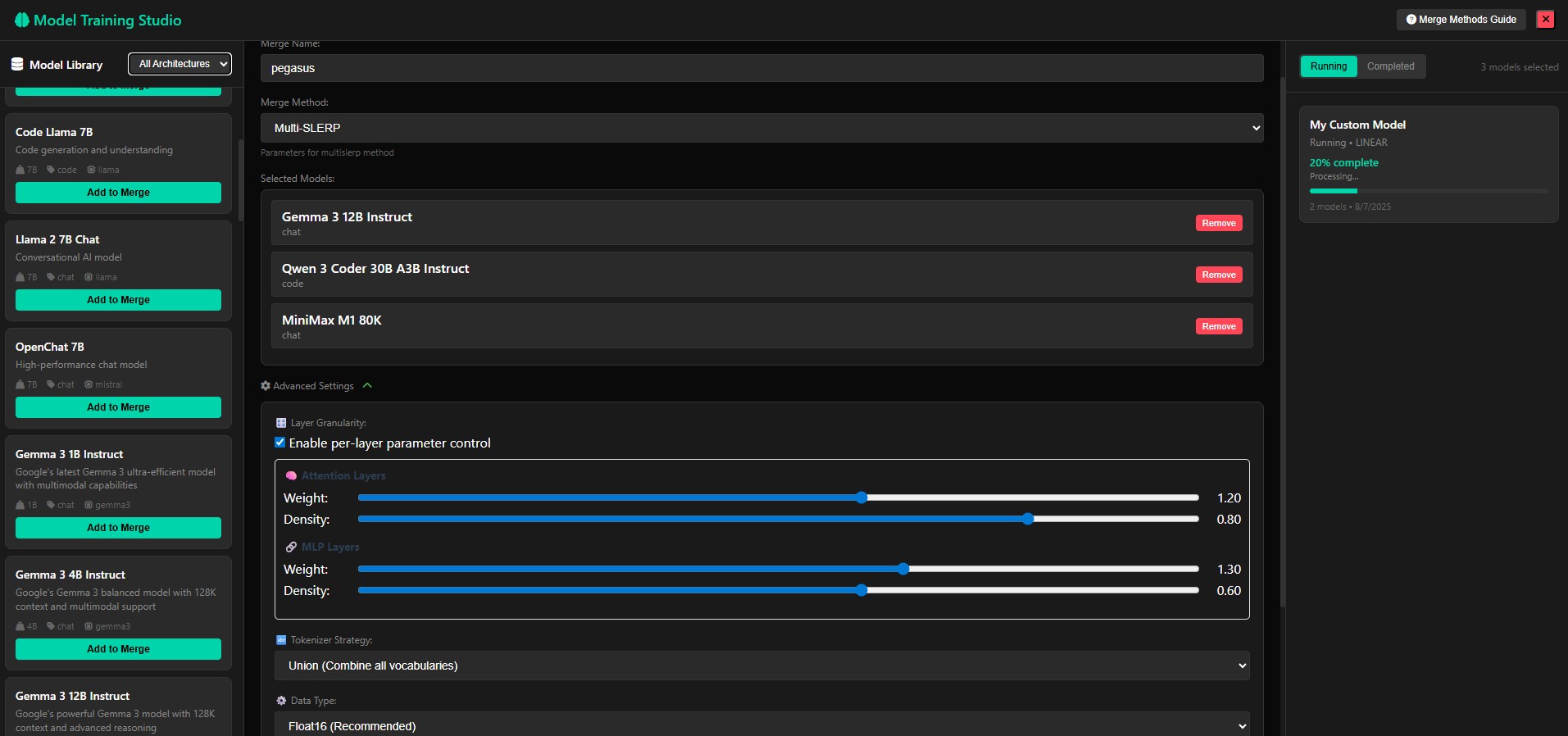This screenshot has width=1568, height=736.
Task: Open the Merge Method dropdown
Action: pyautogui.click(x=761, y=128)
